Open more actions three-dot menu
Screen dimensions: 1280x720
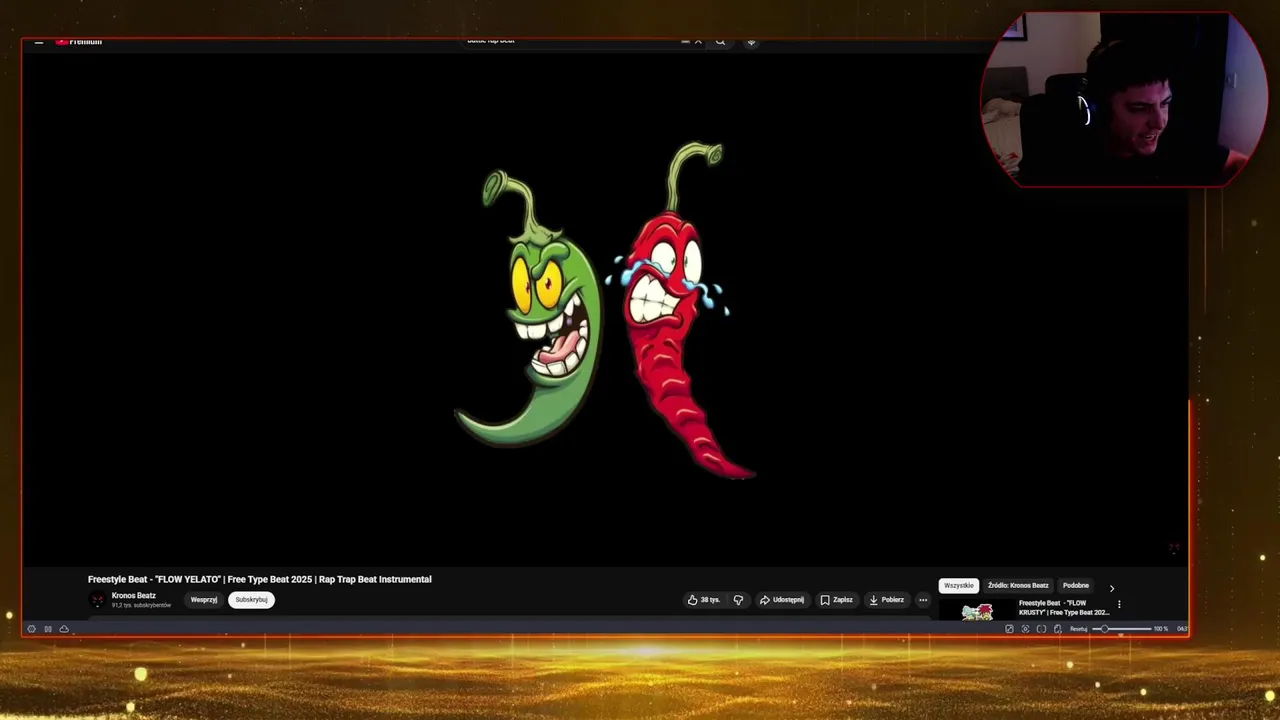tap(923, 600)
